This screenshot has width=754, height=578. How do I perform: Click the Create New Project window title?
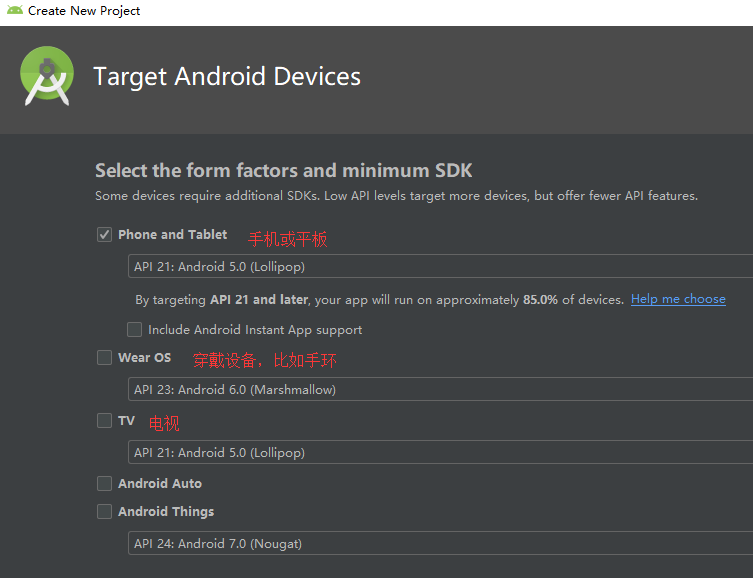pos(84,11)
